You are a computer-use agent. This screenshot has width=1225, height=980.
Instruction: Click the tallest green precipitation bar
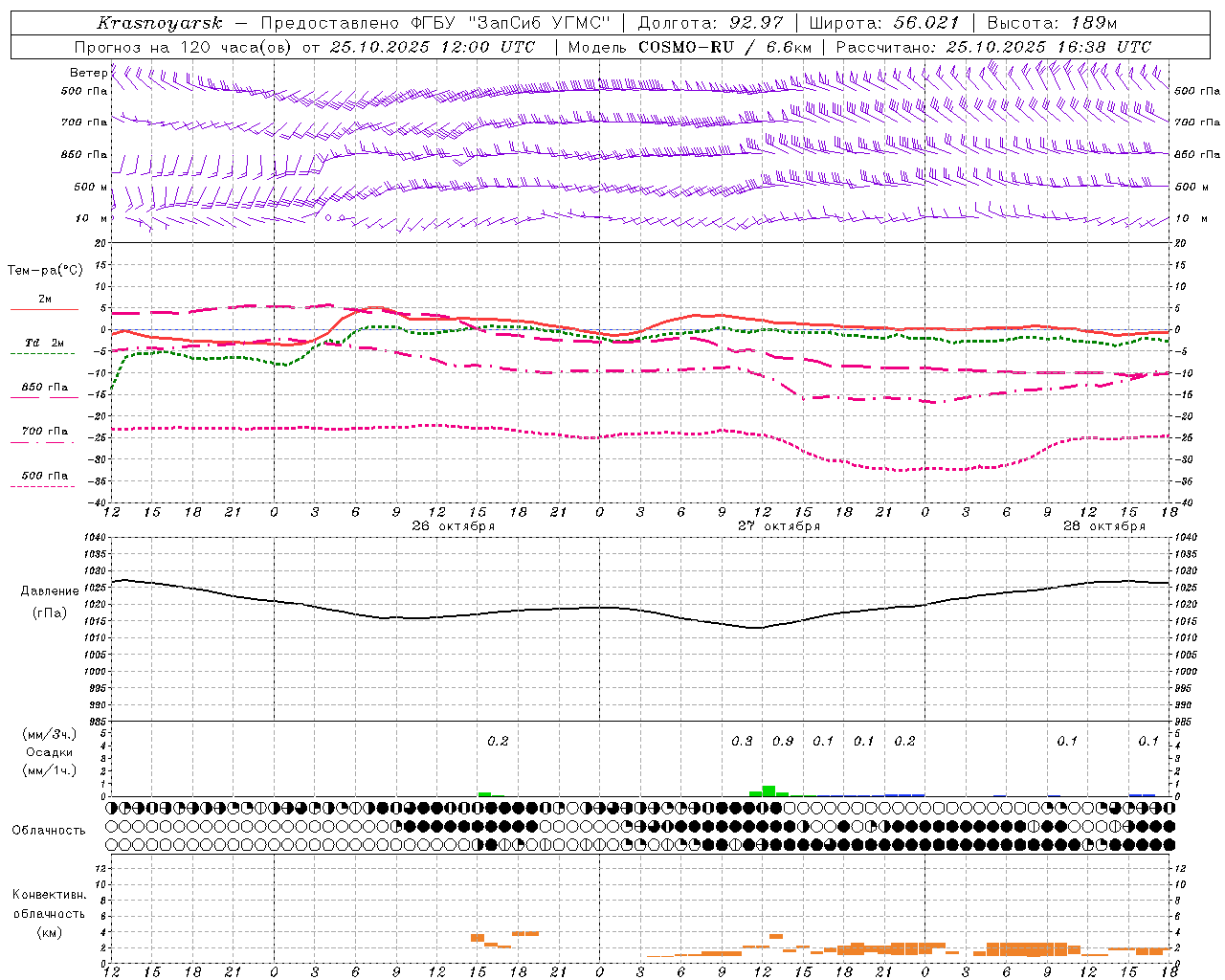(x=768, y=791)
